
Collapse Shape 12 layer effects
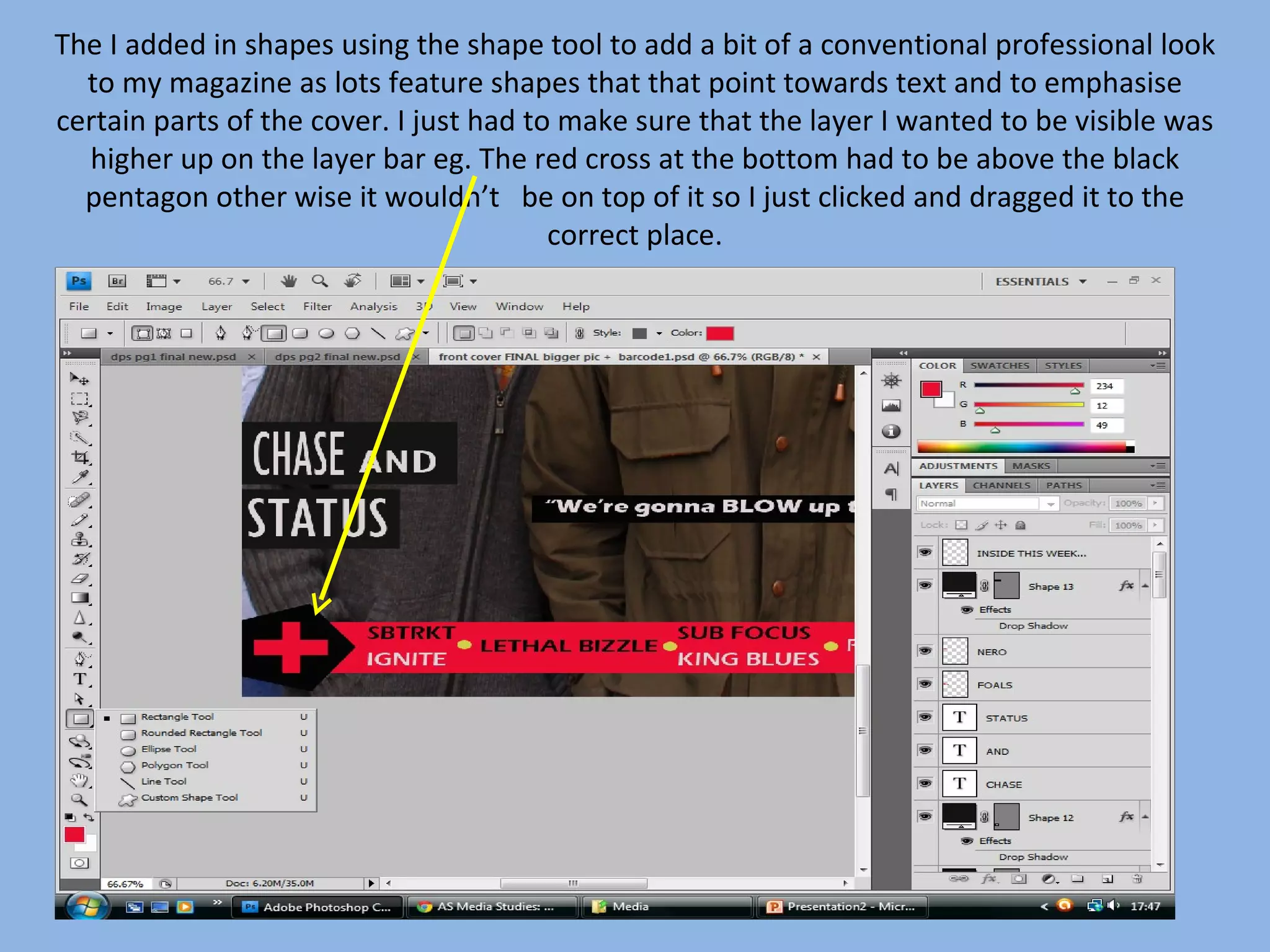click(x=1145, y=818)
